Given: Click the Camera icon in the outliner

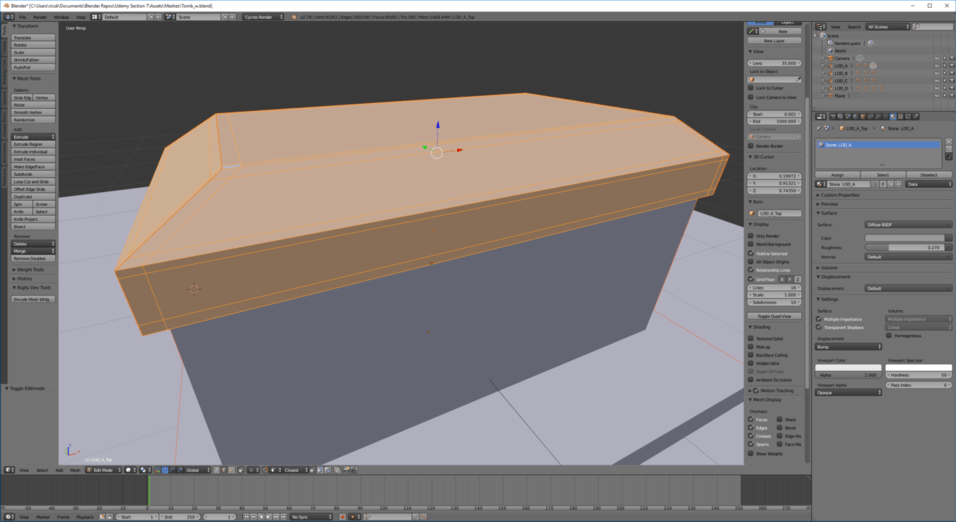Looking at the screenshot, I should point(829,58).
